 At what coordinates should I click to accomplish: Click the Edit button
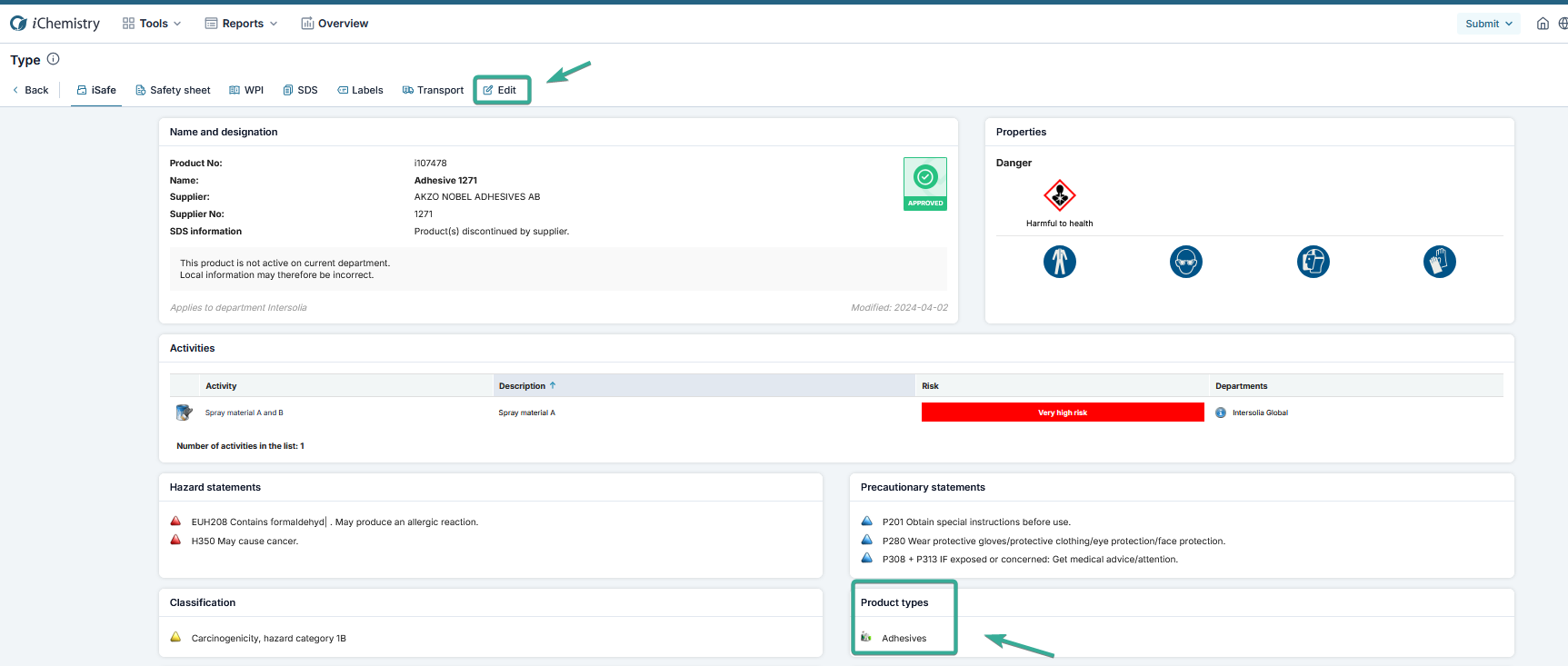point(500,90)
